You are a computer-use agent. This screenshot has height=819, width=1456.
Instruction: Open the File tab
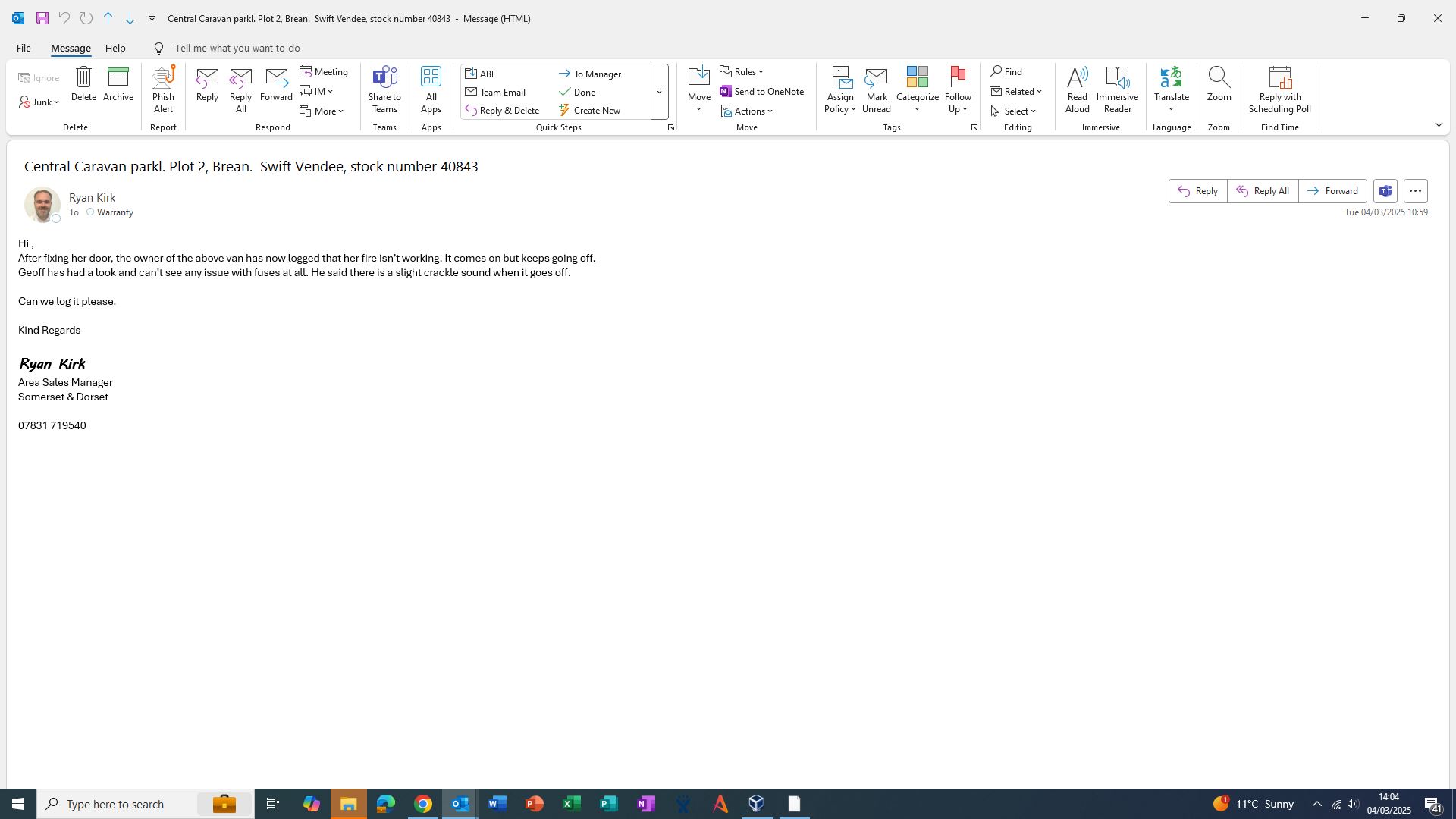tap(24, 49)
